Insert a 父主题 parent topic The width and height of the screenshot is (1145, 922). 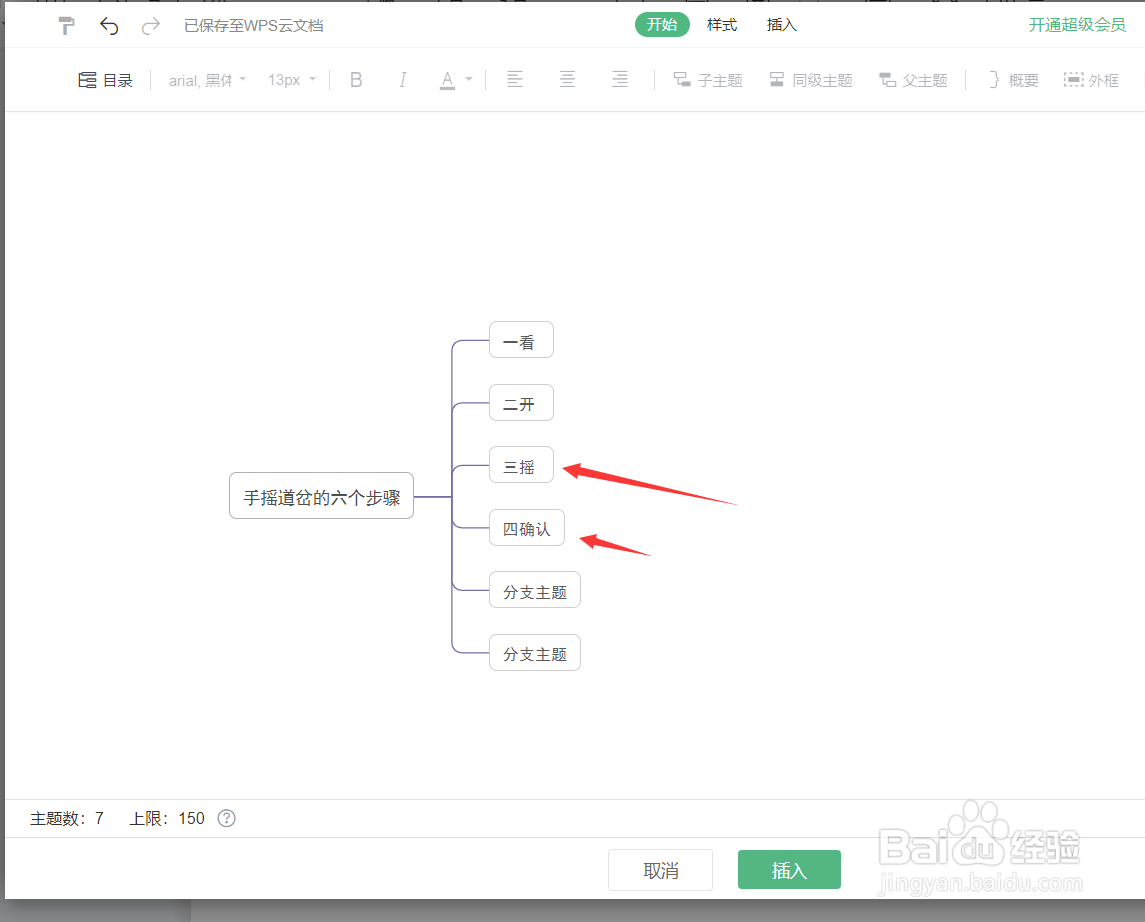click(913, 79)
